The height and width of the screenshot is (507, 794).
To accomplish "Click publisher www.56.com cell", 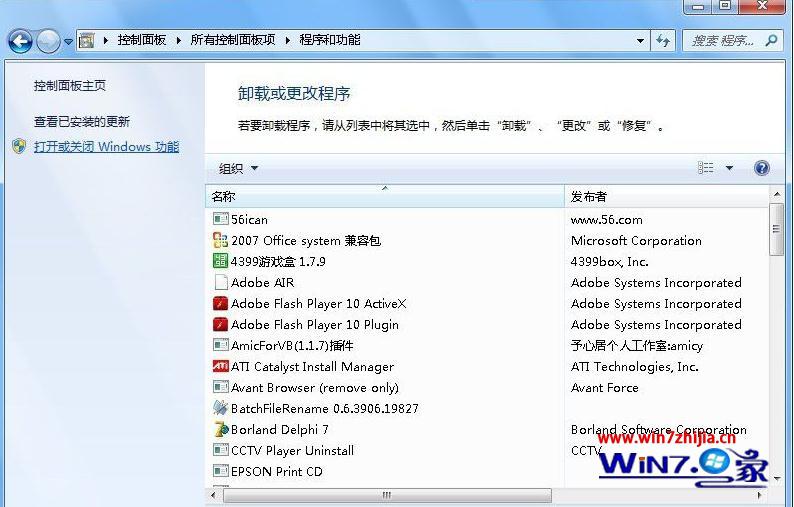I will click(607, 220).
